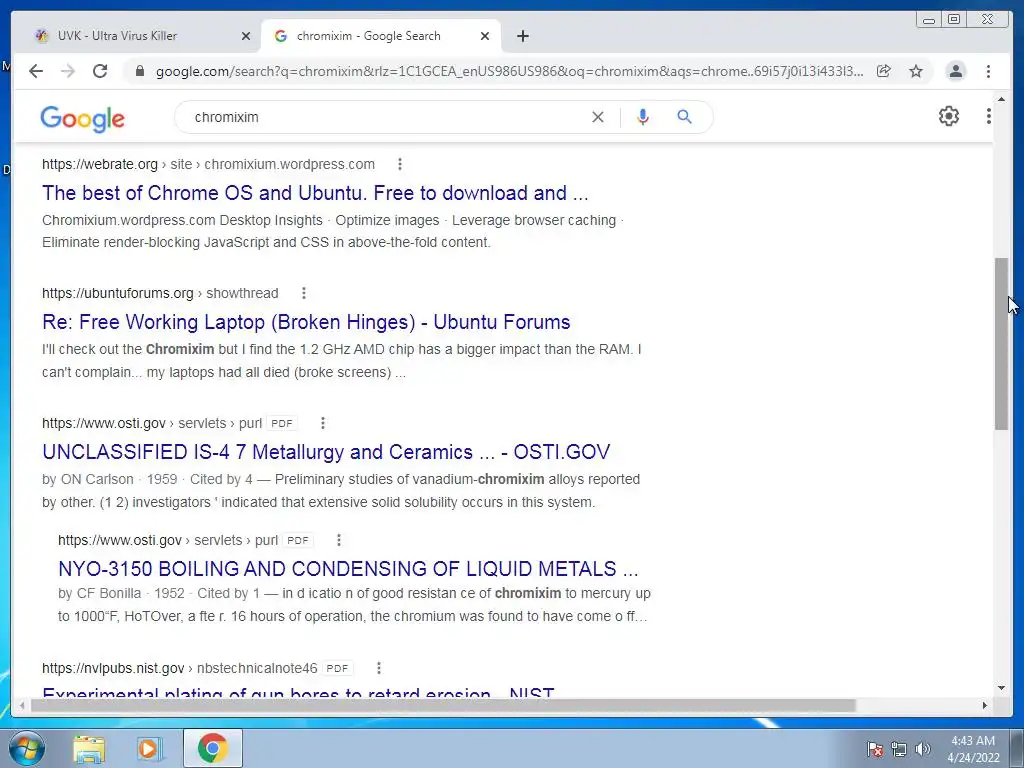Click the browser forward arrow
This screenshot has width=1024, height=768.
(68, 71)
